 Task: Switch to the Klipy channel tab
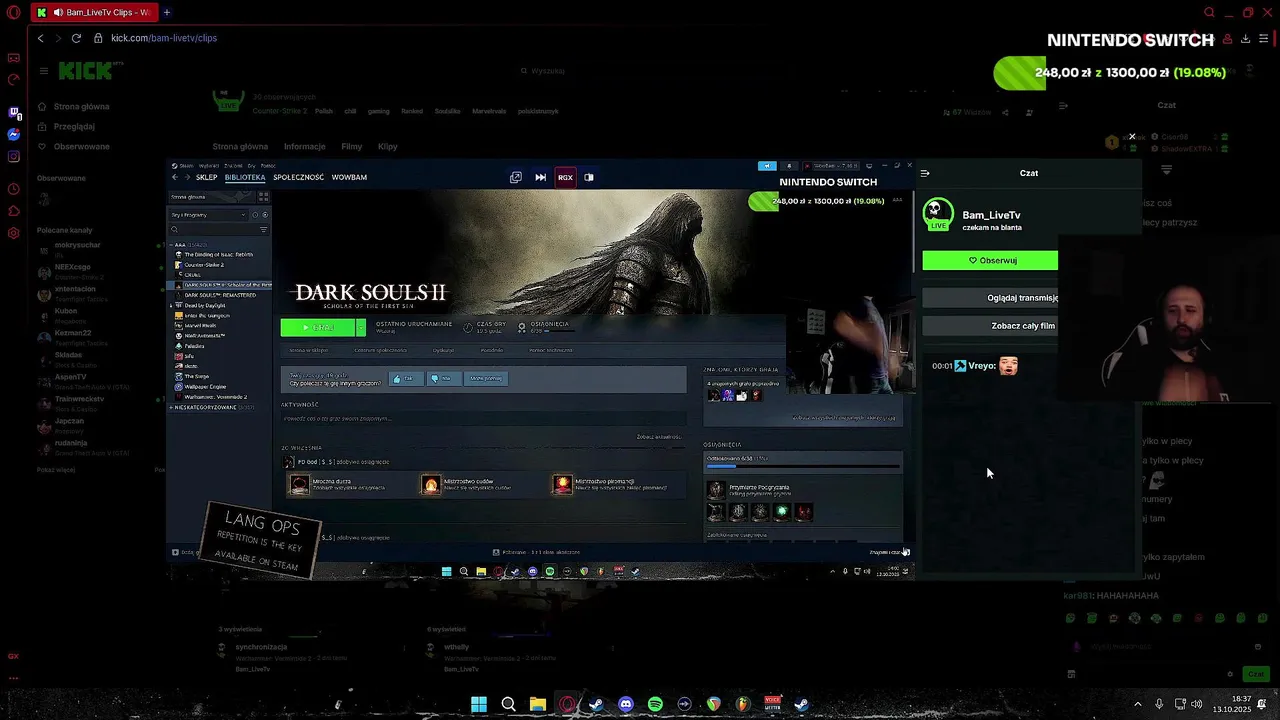click(x=388, y=146)
